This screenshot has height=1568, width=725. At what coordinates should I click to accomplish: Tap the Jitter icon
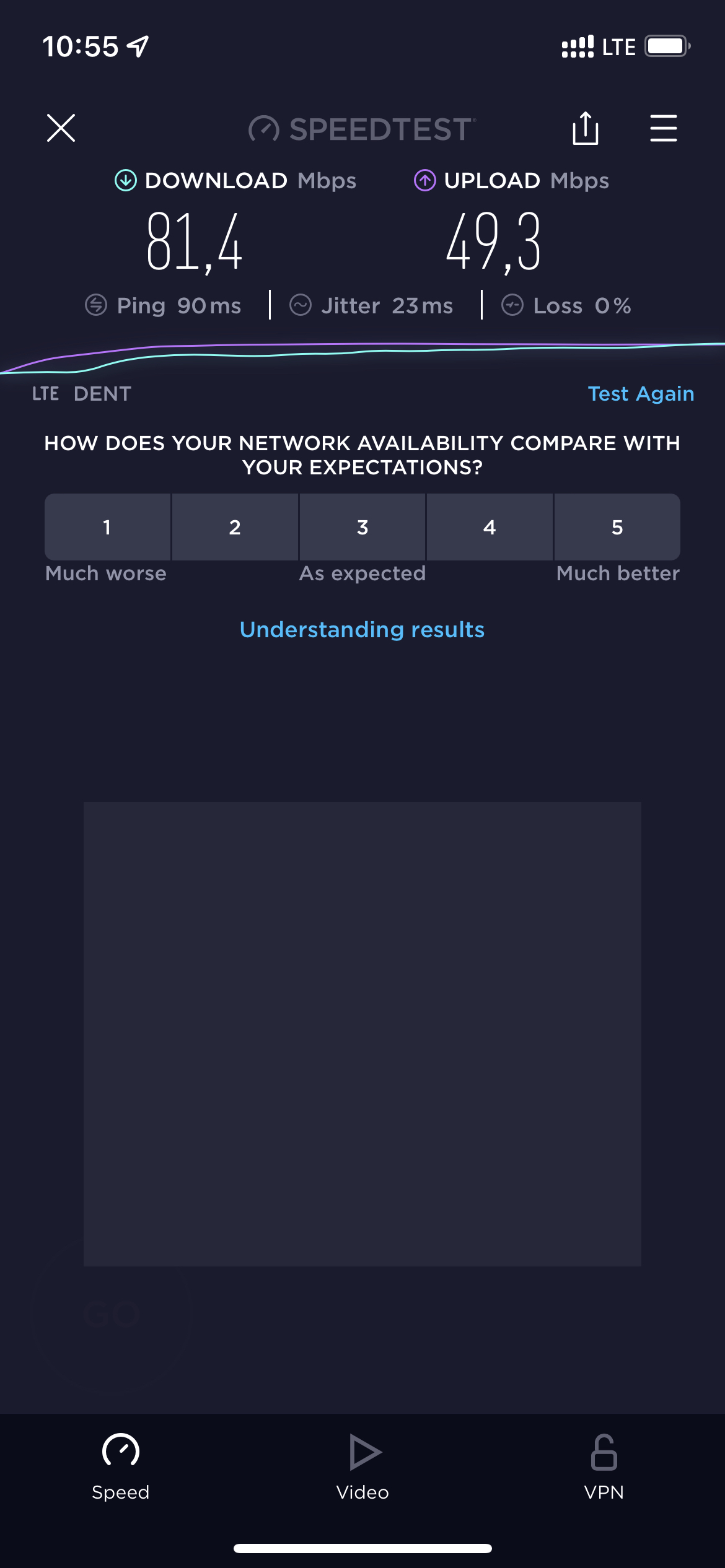pos(301,305)
